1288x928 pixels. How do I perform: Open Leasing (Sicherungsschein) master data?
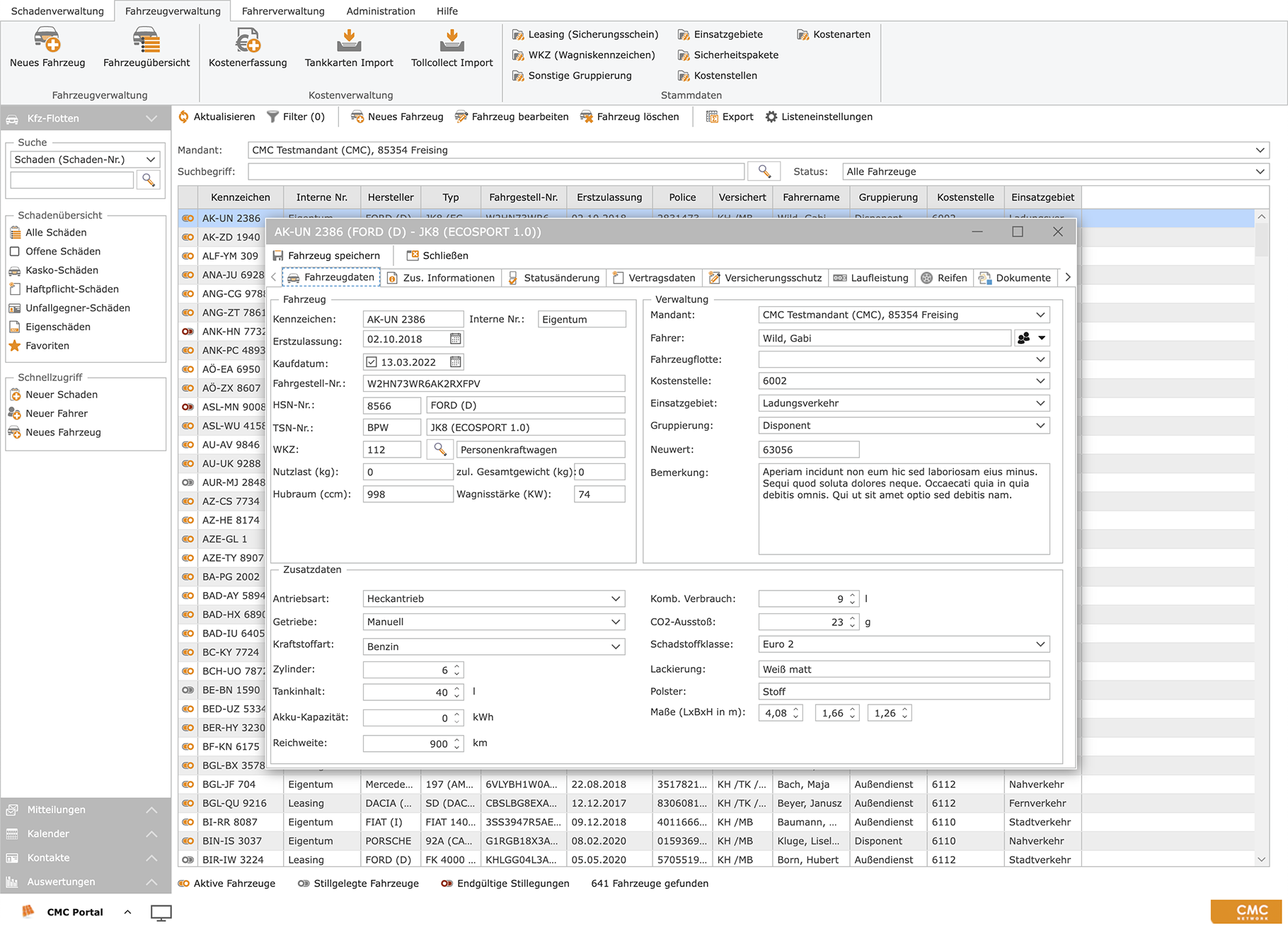pyautogui.click(x=585, y=34)
